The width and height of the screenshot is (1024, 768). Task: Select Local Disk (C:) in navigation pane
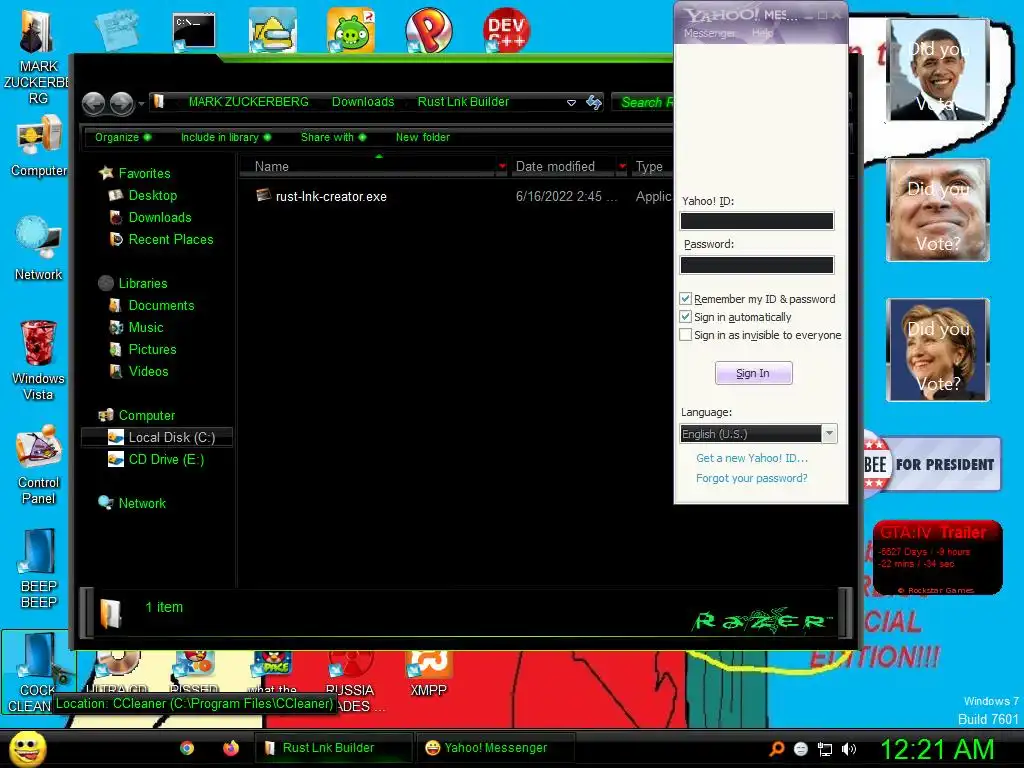pyautogui.click(x=157, y=438)
